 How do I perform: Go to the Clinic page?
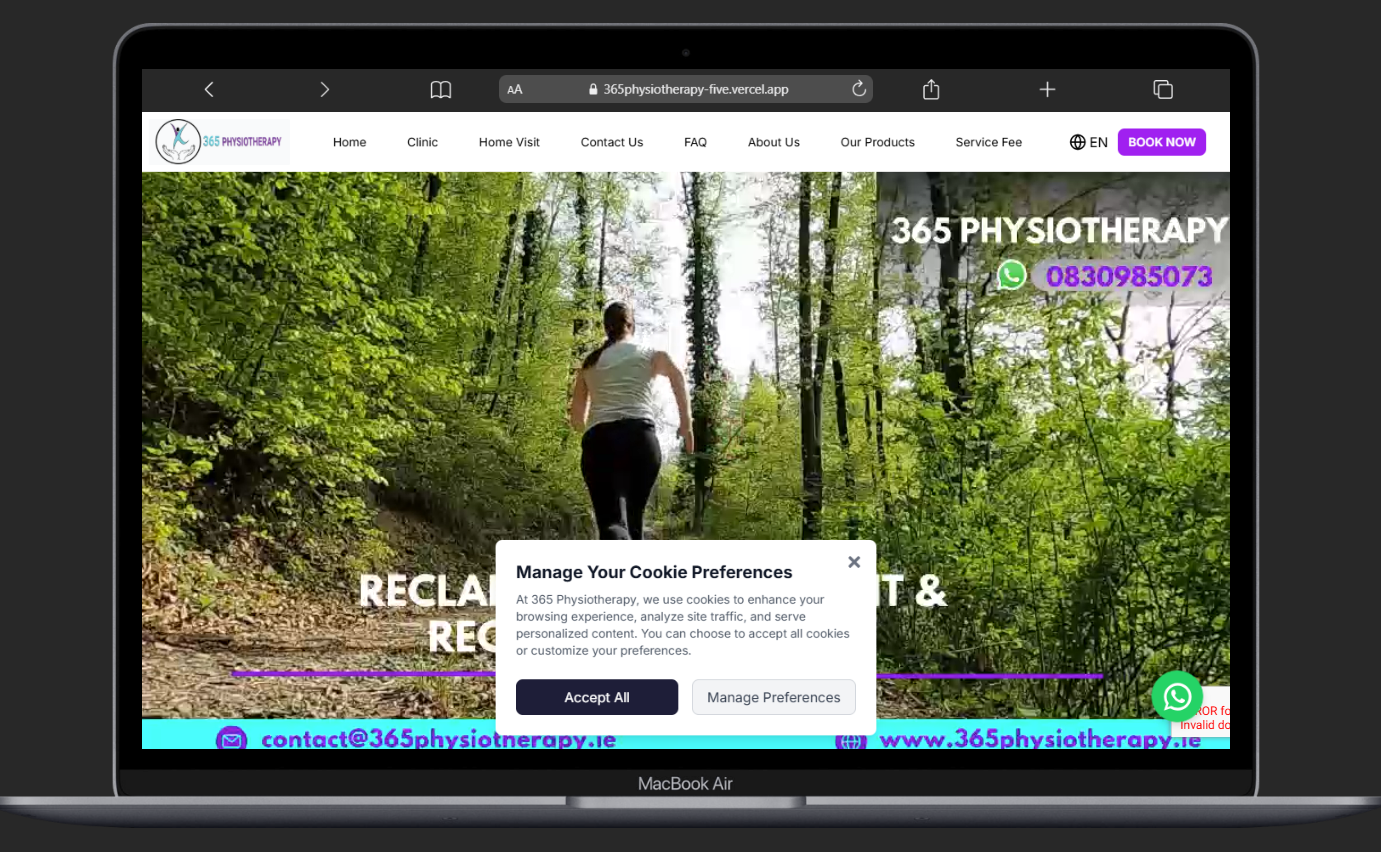(422, 142)
